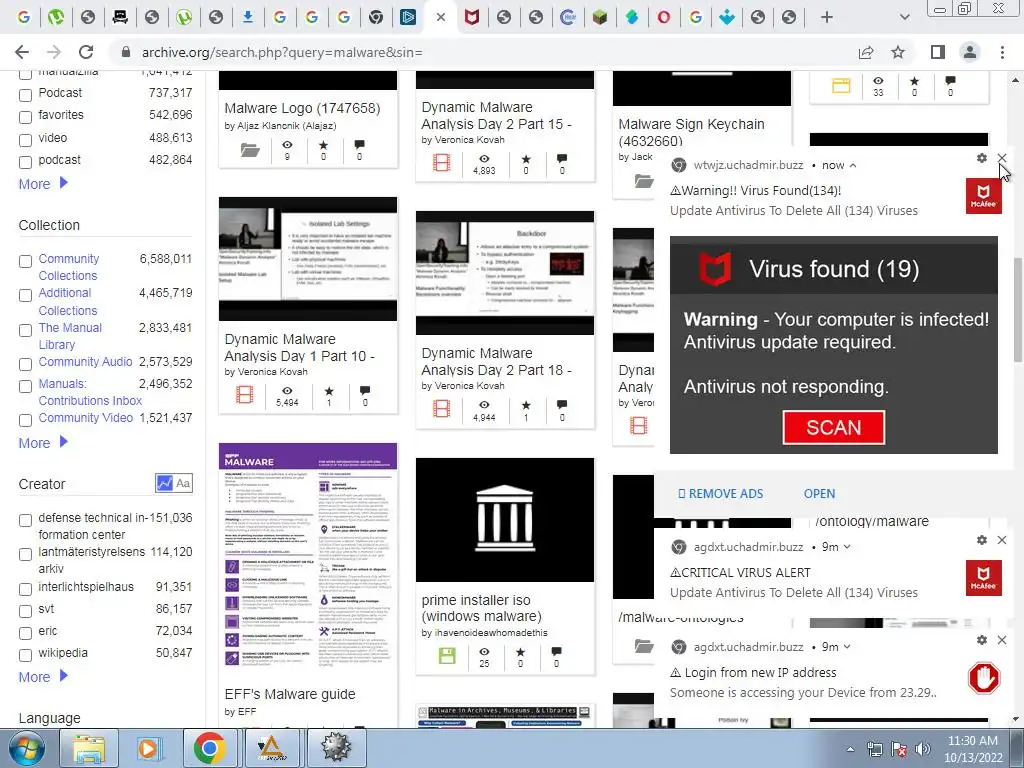The width and height of the screenshot is (1024, 768).
Task: Open volume control in system tray
Action: [923, 749]
